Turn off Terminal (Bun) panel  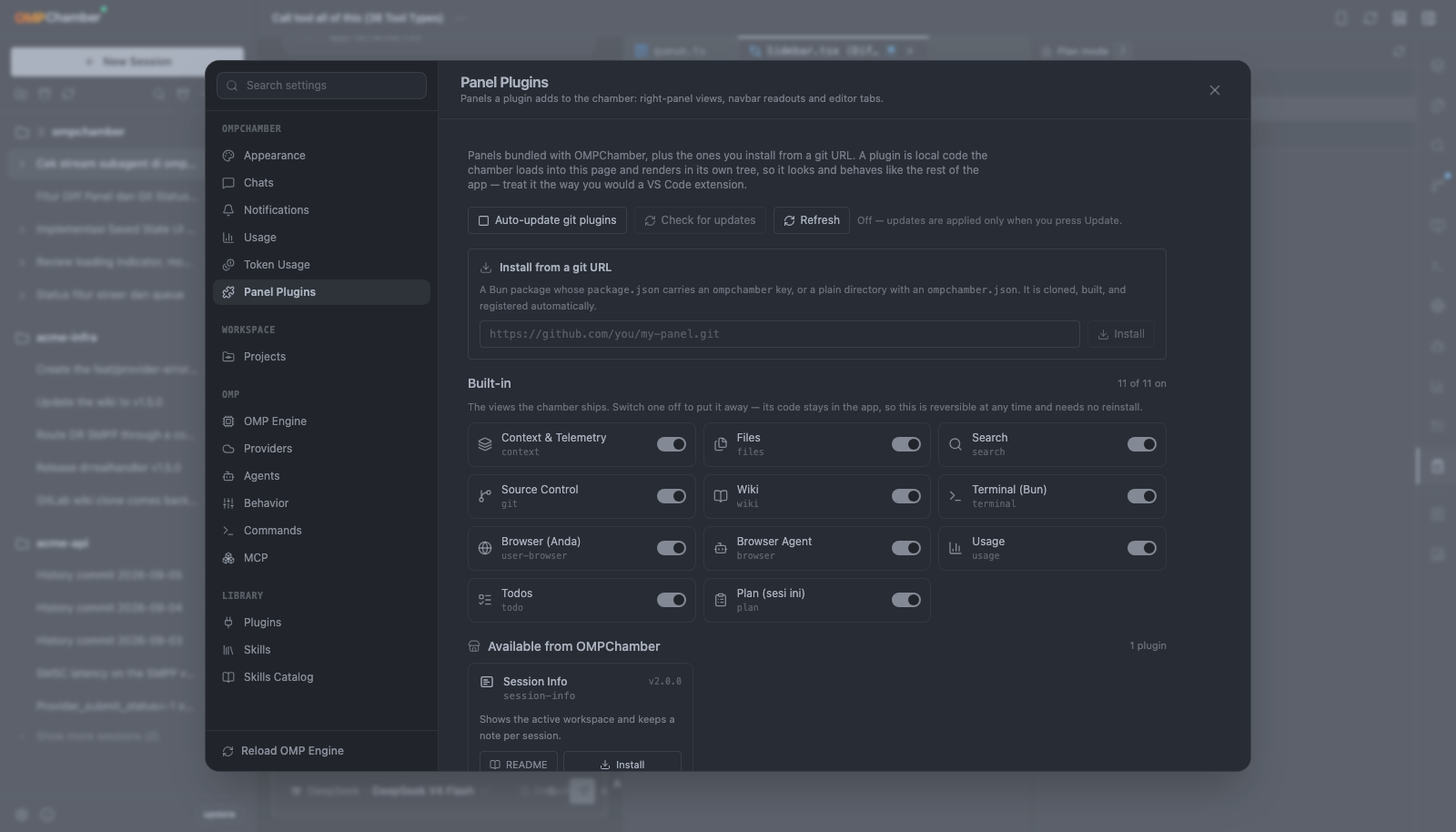click(x=1142, y=496)
